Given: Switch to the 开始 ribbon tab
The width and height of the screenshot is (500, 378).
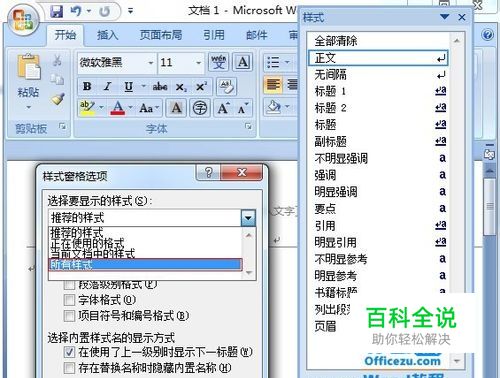Looking at the screenshot, I should coord(65,35).
